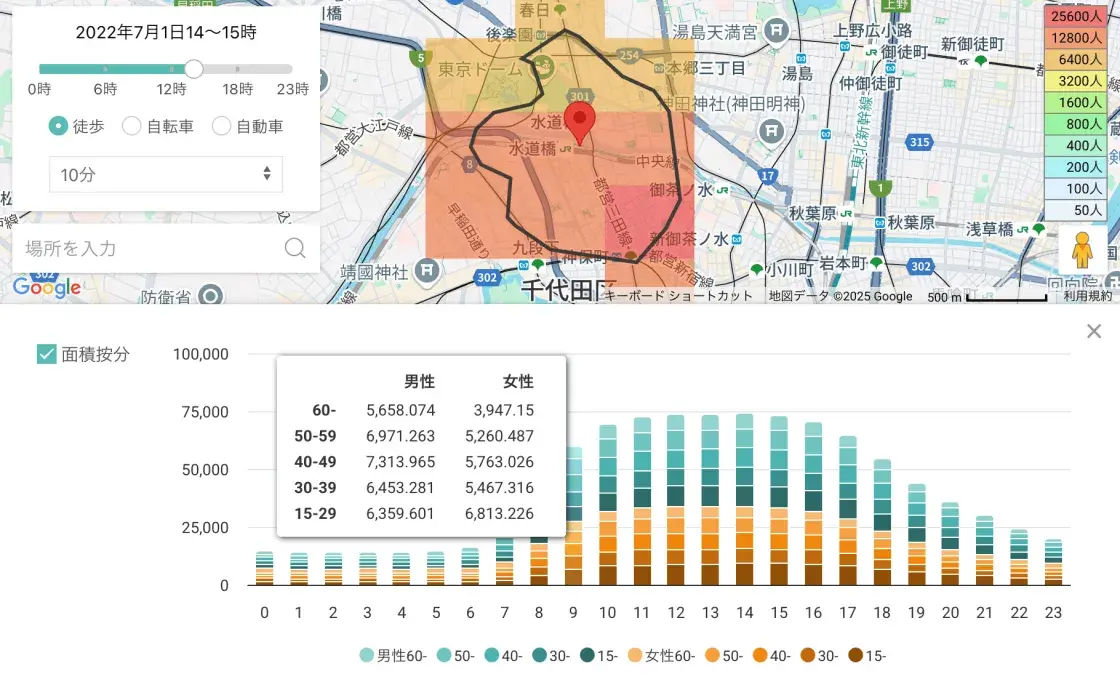The image size is (1120, 692).
Task: Click the 新御茶ノ水 metro station icon
Action: pyautogui.click(x=736, y=239)
